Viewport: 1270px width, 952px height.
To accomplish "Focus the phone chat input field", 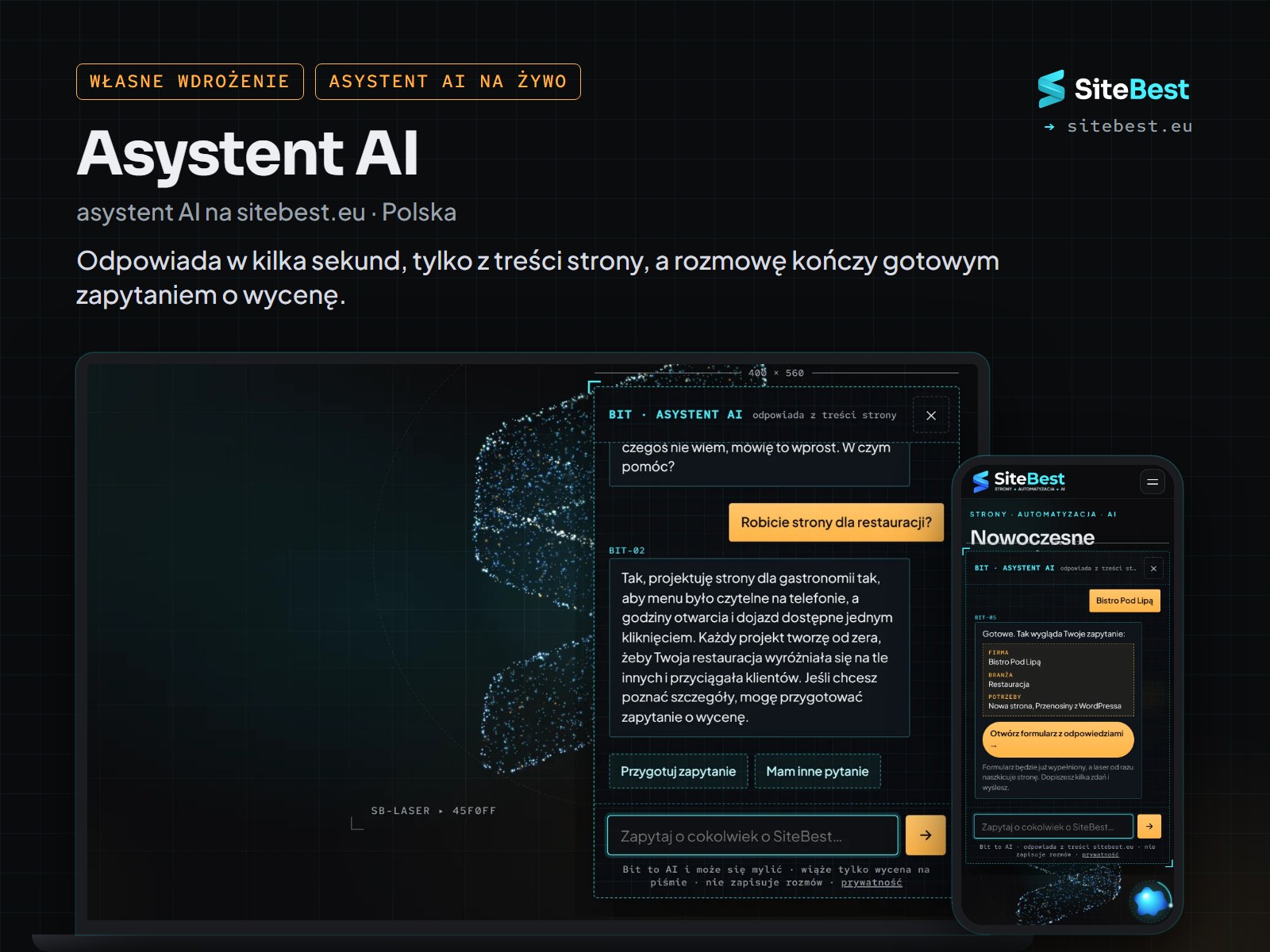I will (x=1053, y=826).
